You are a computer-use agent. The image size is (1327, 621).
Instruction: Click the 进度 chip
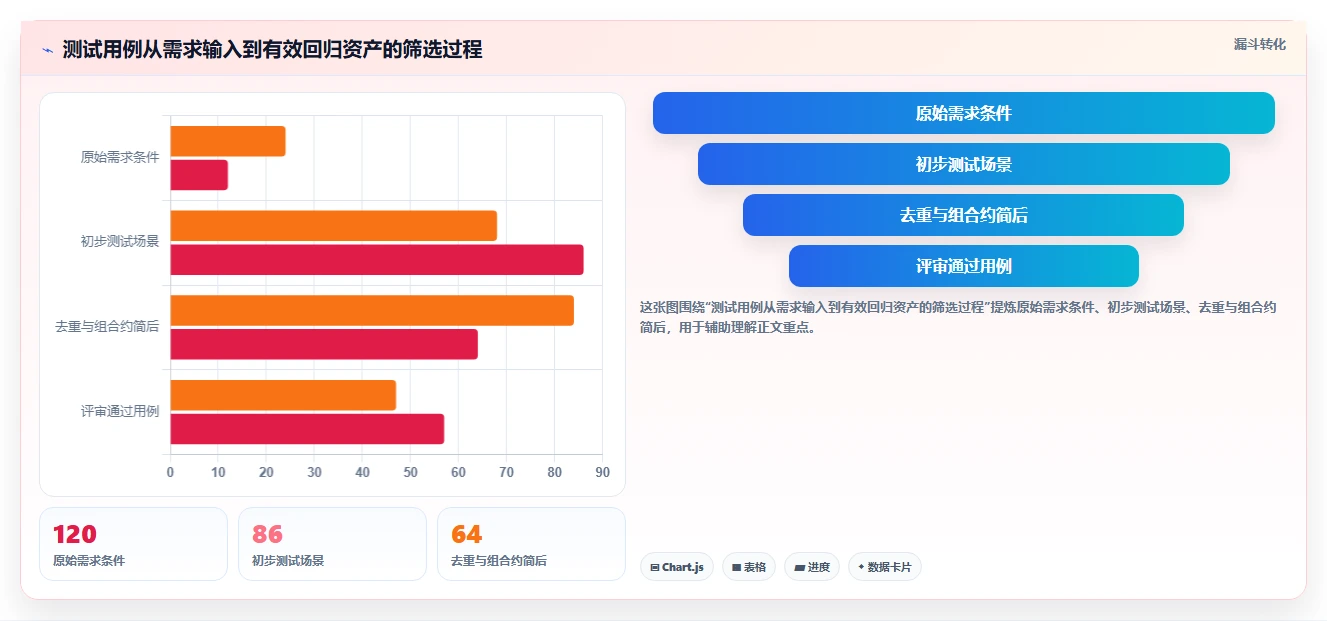point(812,567)
